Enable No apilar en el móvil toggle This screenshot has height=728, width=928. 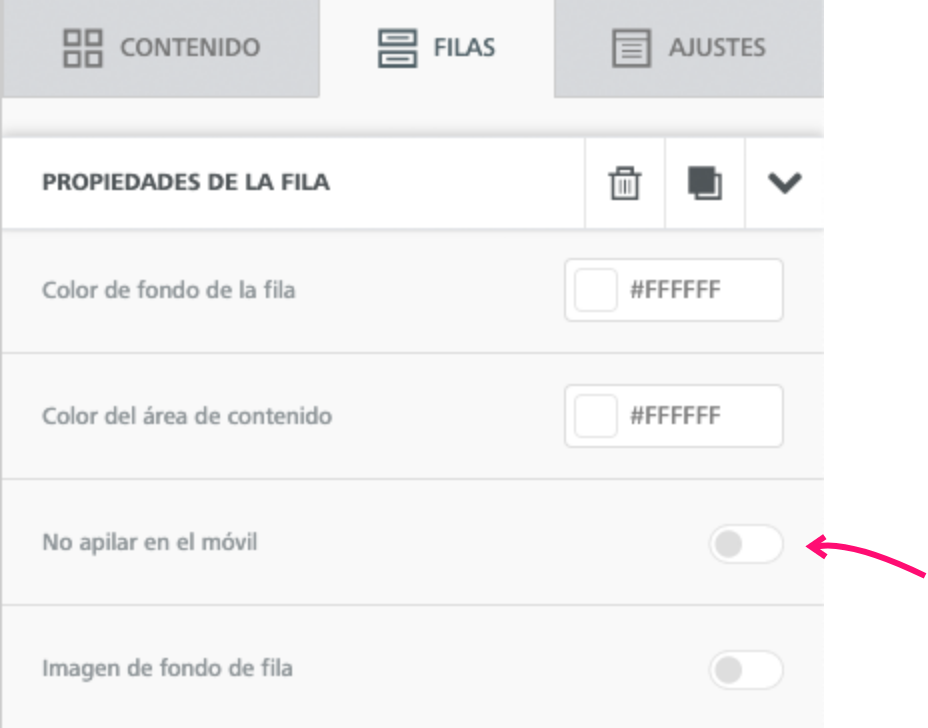(746, 544)
